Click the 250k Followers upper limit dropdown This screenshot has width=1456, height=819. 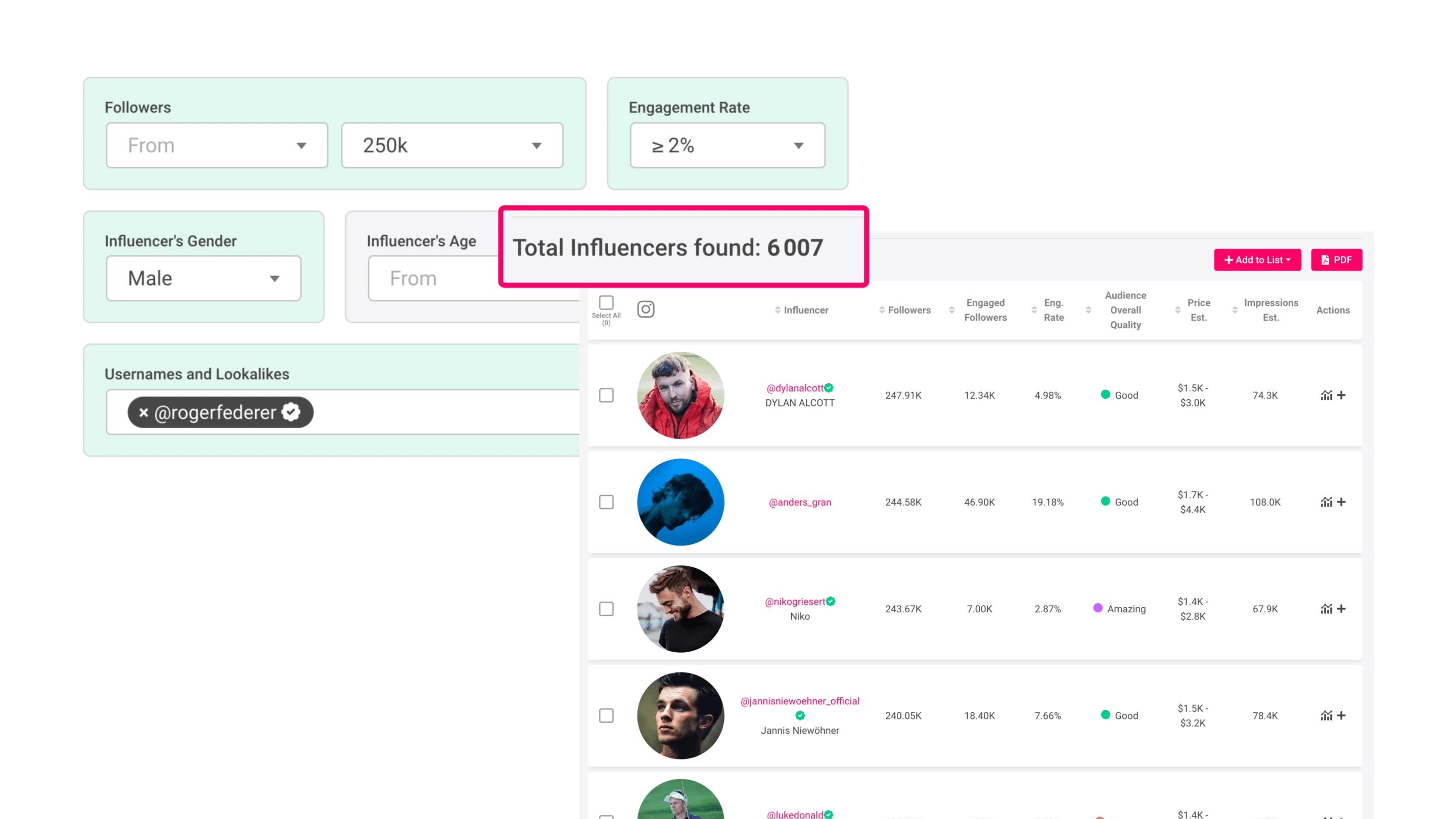[x=453, y=145]
